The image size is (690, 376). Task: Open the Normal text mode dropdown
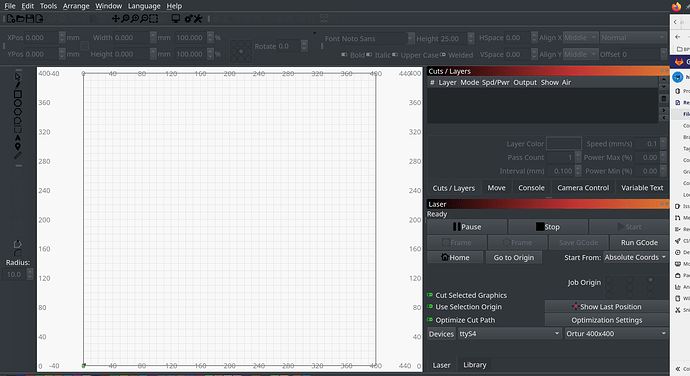tap(633, 37)
